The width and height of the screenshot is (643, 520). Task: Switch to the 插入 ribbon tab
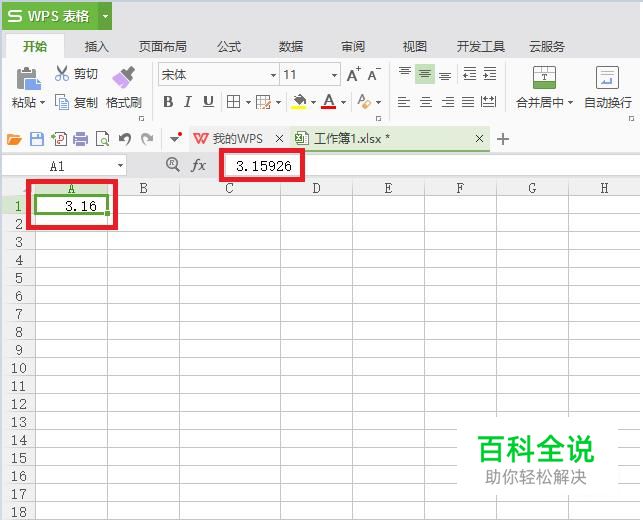coord(97,46)
